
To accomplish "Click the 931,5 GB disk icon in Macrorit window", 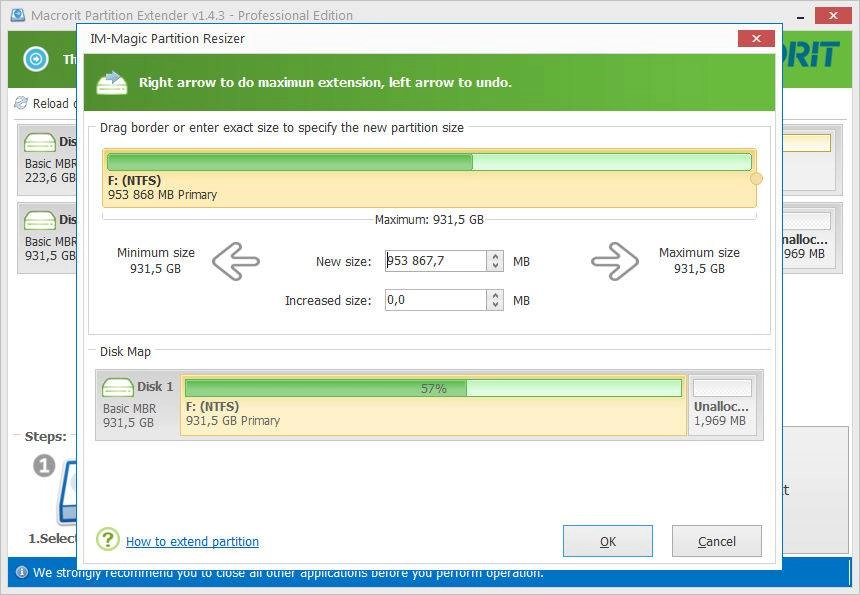I will pyautogui.click(x=39, y=220).
